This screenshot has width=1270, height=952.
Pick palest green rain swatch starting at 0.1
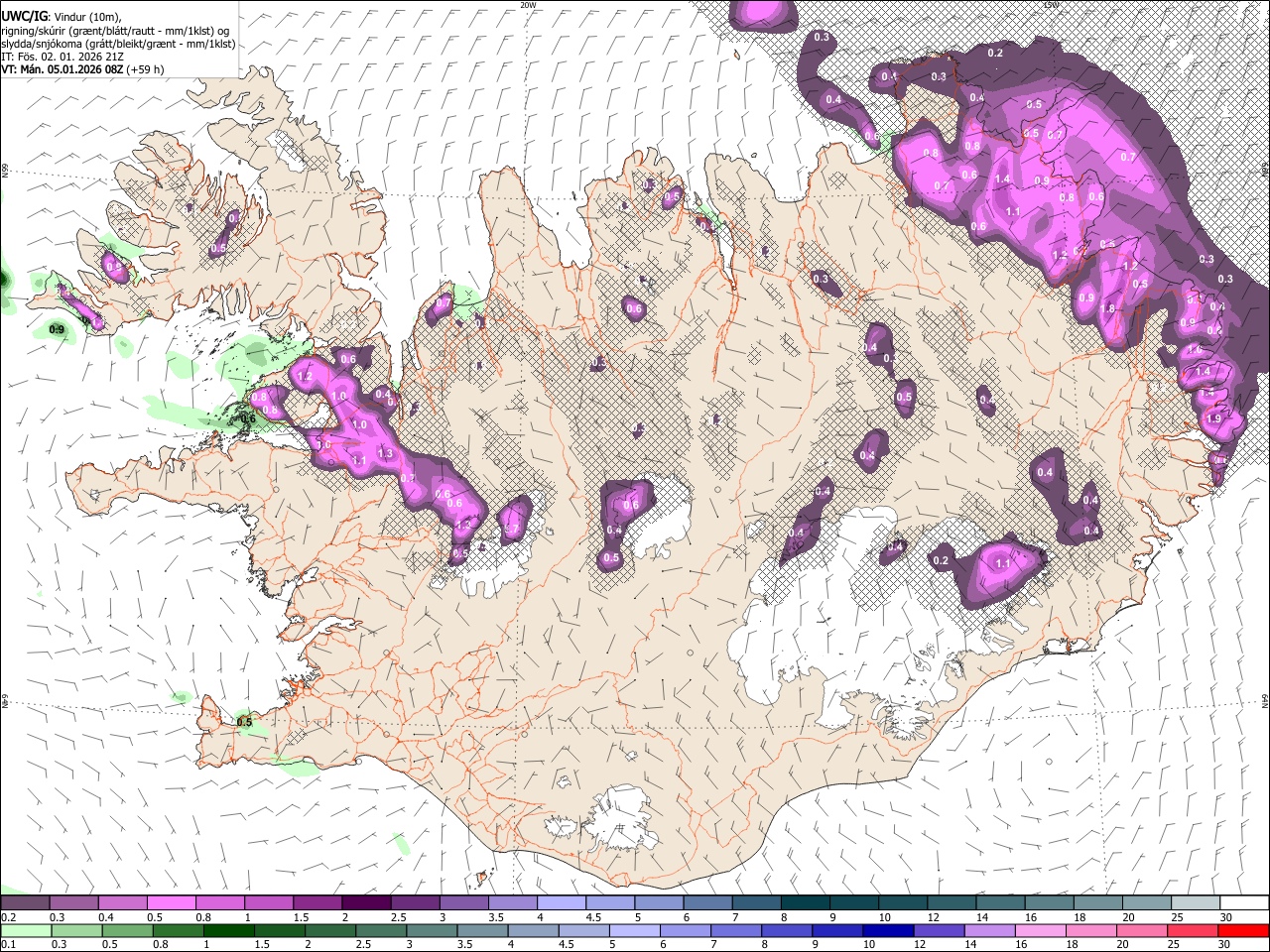tap(25, 930)
